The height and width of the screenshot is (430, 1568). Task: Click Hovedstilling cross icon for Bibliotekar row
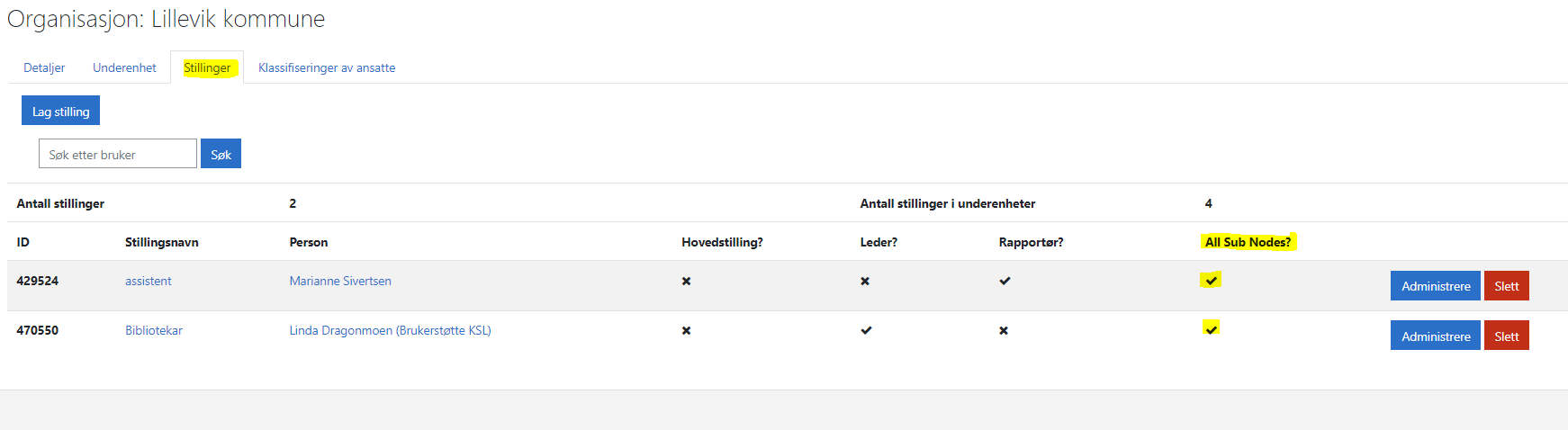(686, 331)
